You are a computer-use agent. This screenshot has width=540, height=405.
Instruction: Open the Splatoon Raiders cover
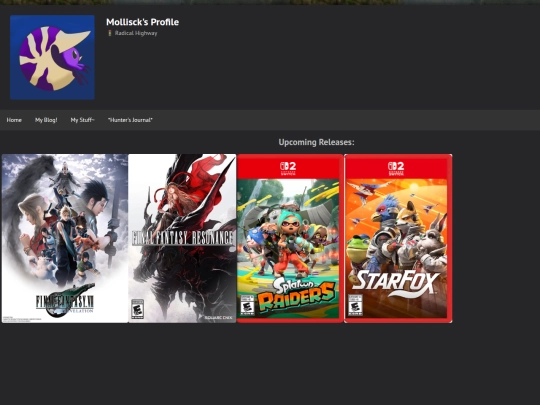pyautogui.click(x=290, y=238)
